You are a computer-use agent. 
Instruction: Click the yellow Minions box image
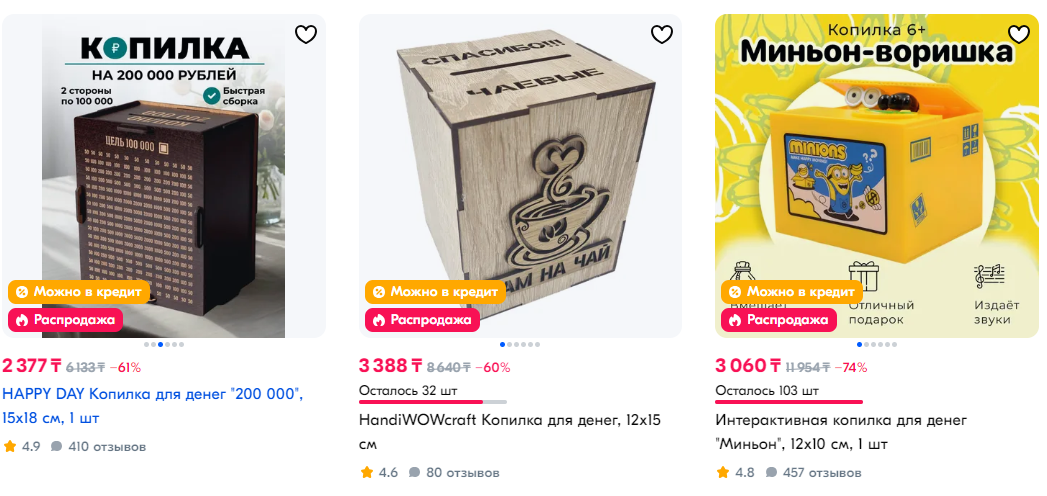877,176
